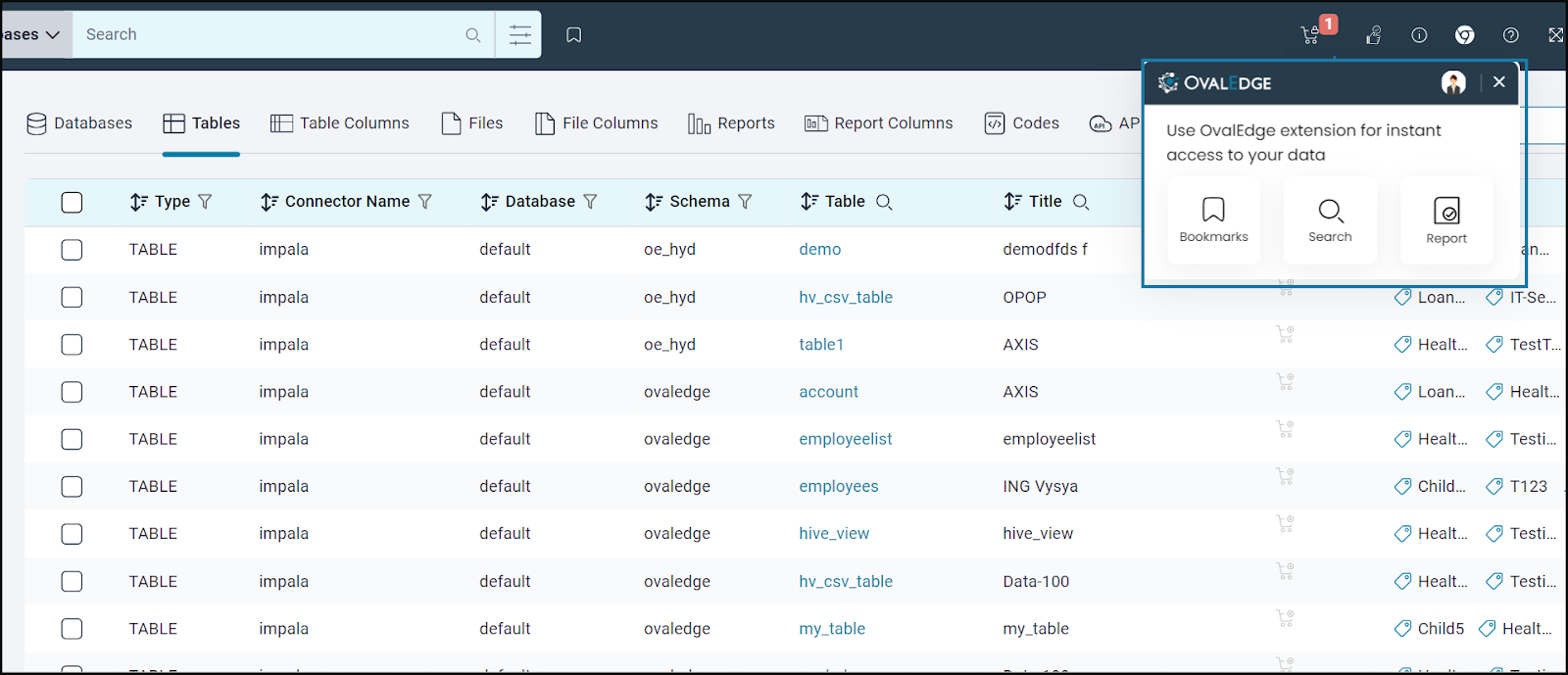The height and width of the screenshot is (675, 1568).
Task: Sort by Table column
Action: pyautogui.click(x=808, y=202)
